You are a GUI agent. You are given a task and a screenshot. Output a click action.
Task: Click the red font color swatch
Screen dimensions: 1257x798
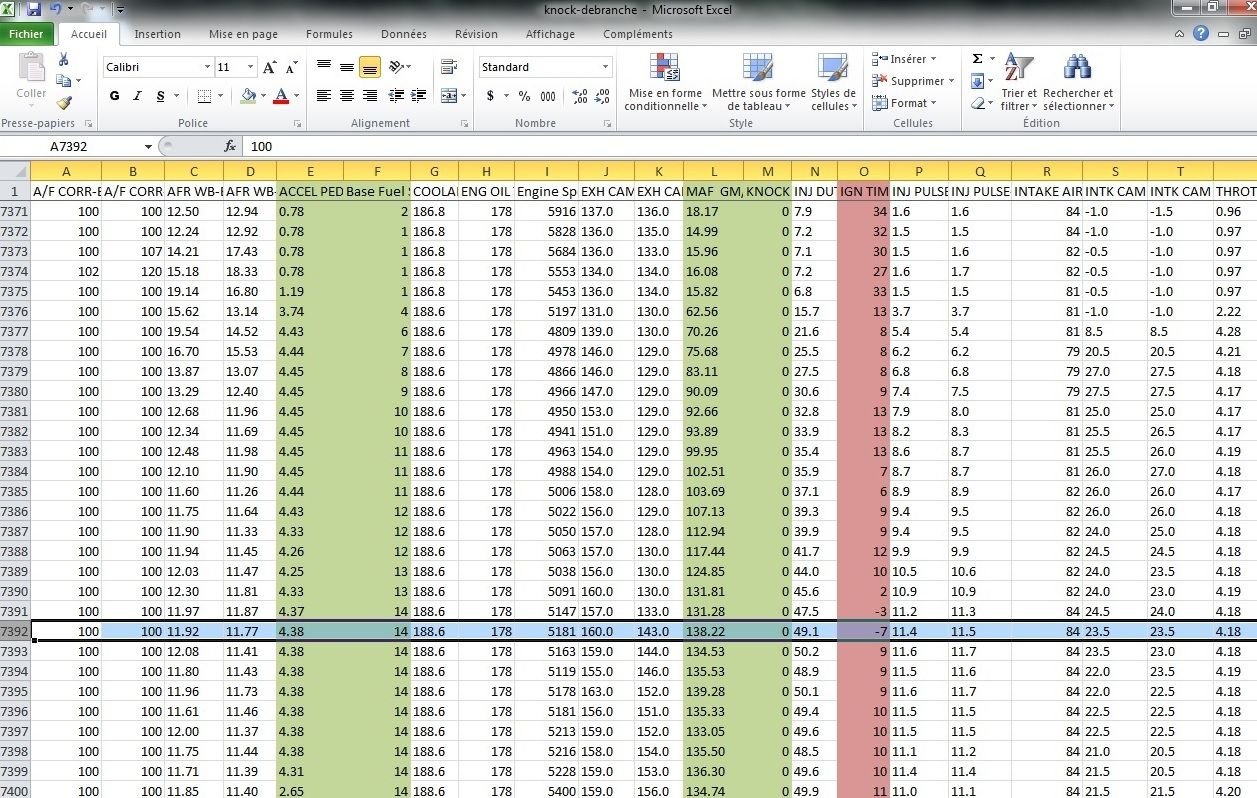(x=280, y=97)
